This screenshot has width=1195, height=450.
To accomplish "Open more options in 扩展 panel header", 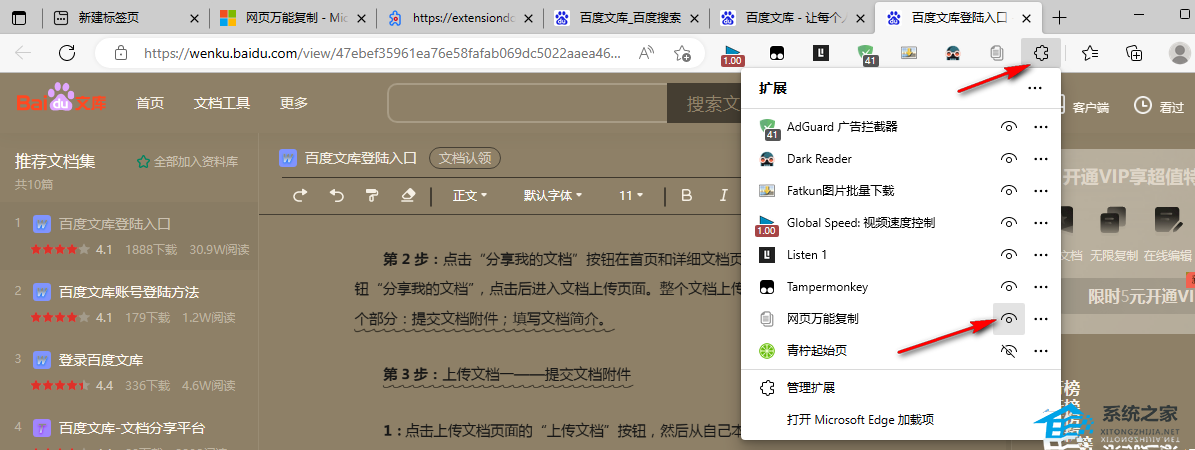I will (x=1034, y=88).
